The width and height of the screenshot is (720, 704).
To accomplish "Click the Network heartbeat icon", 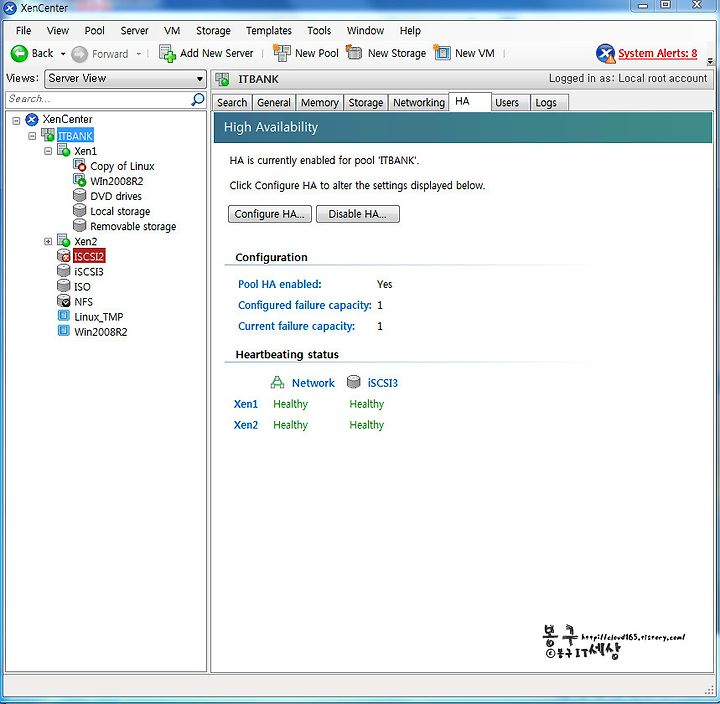I will (277, 382).
